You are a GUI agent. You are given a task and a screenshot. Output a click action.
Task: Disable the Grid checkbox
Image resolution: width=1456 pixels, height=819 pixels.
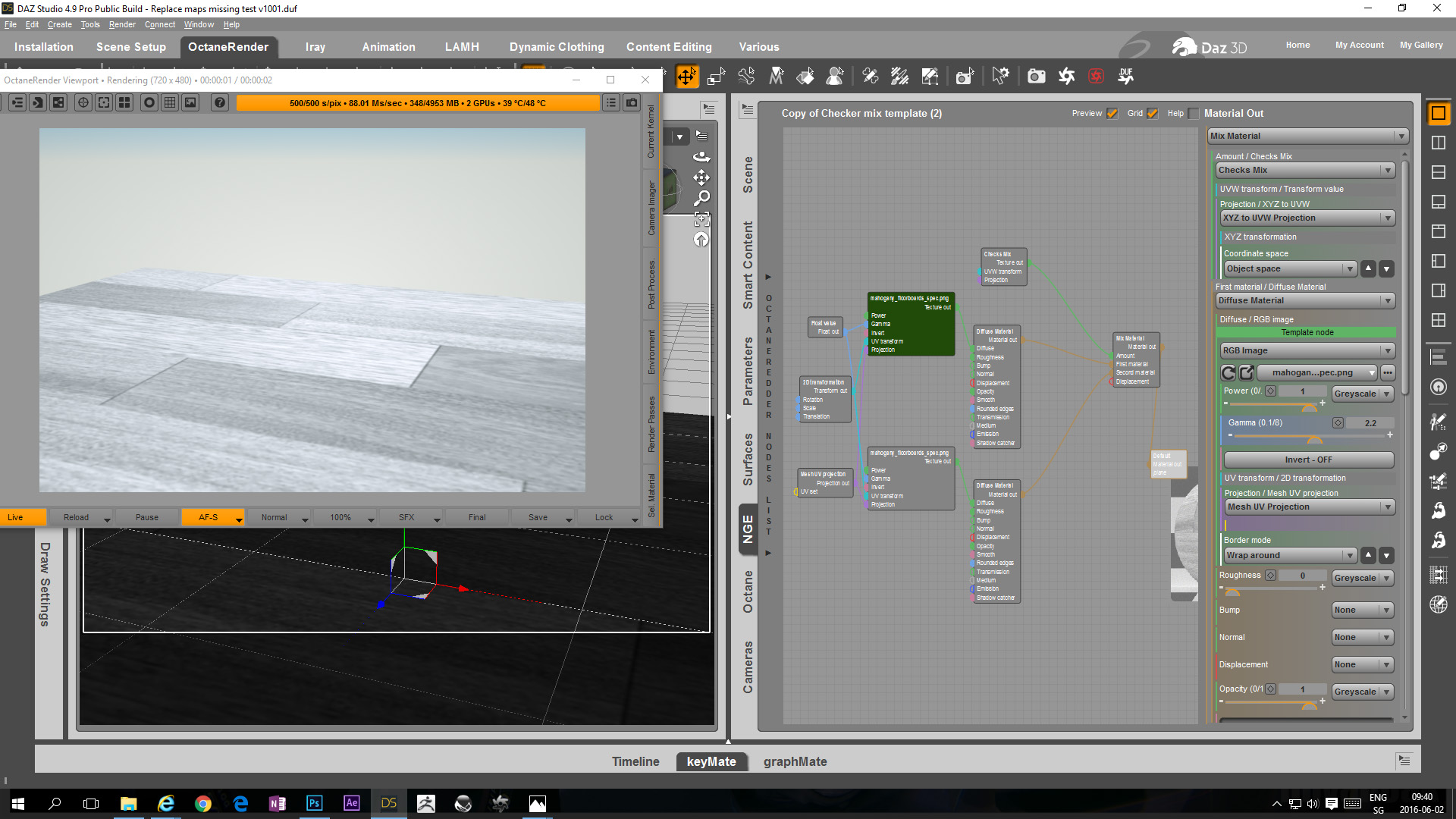pyautogui.click(x=1153, y=114)
